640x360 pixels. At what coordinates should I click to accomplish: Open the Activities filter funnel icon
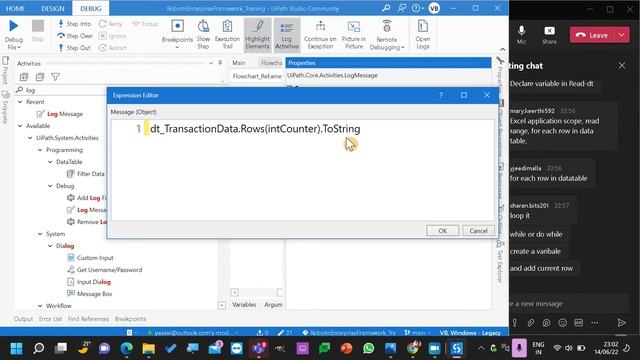(56, 77)
